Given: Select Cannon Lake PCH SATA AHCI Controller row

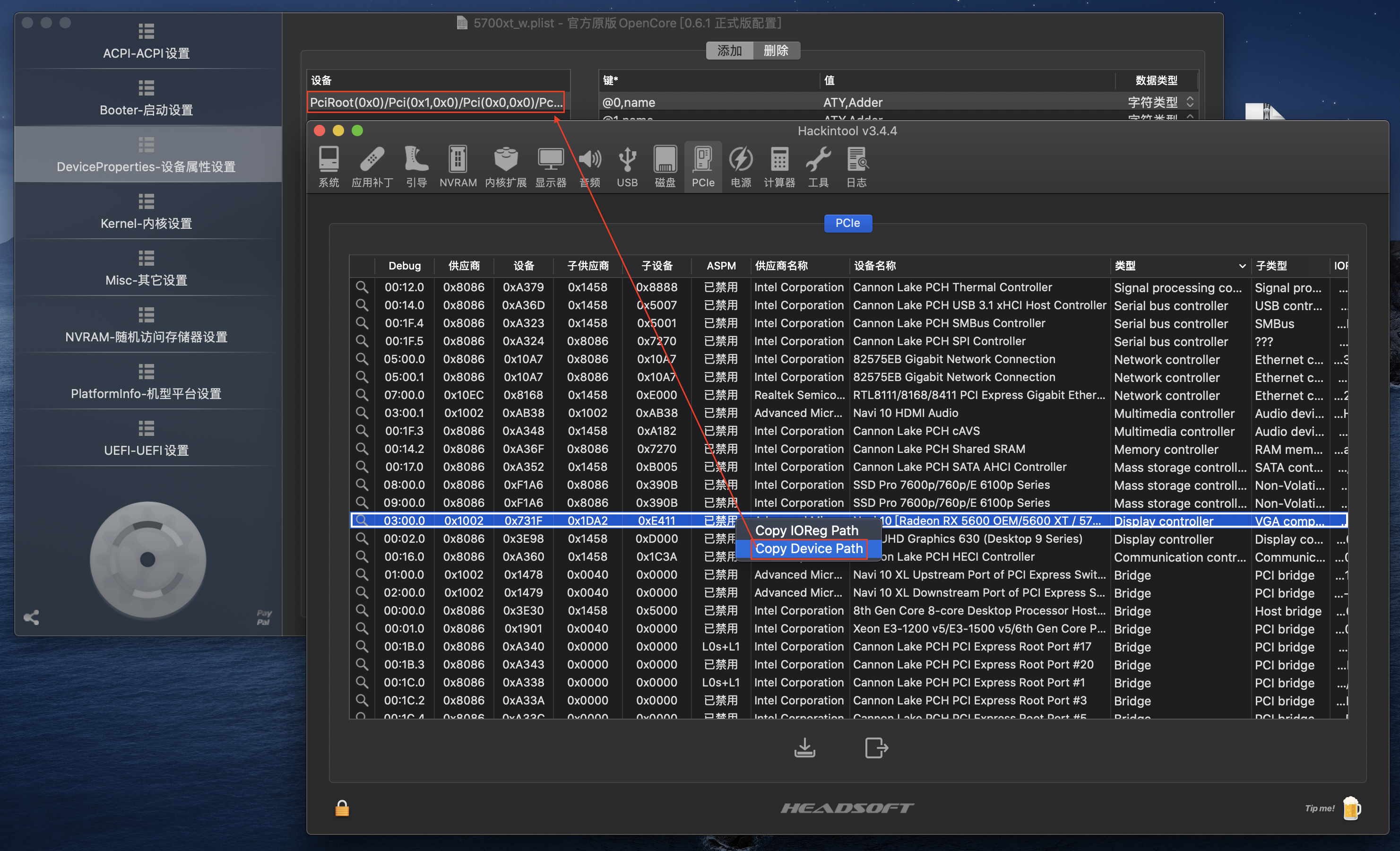Looking at the screenshot, I should (x=849, y=467).
